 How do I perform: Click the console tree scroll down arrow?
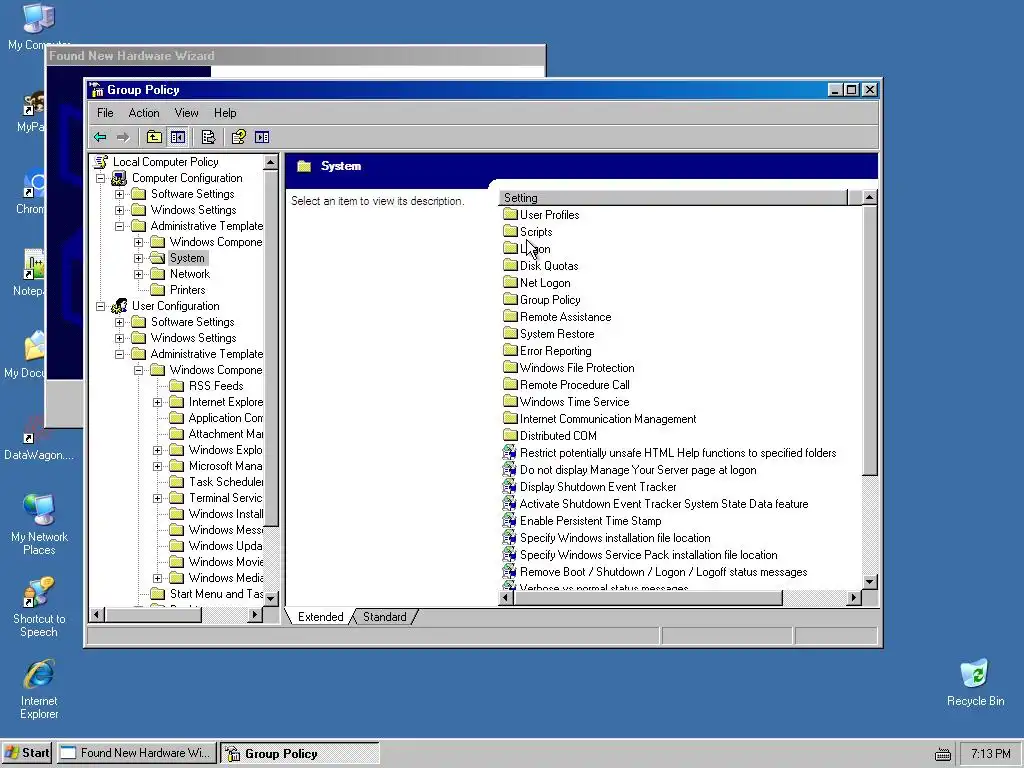pyautogui.click(x=271, y=598)
